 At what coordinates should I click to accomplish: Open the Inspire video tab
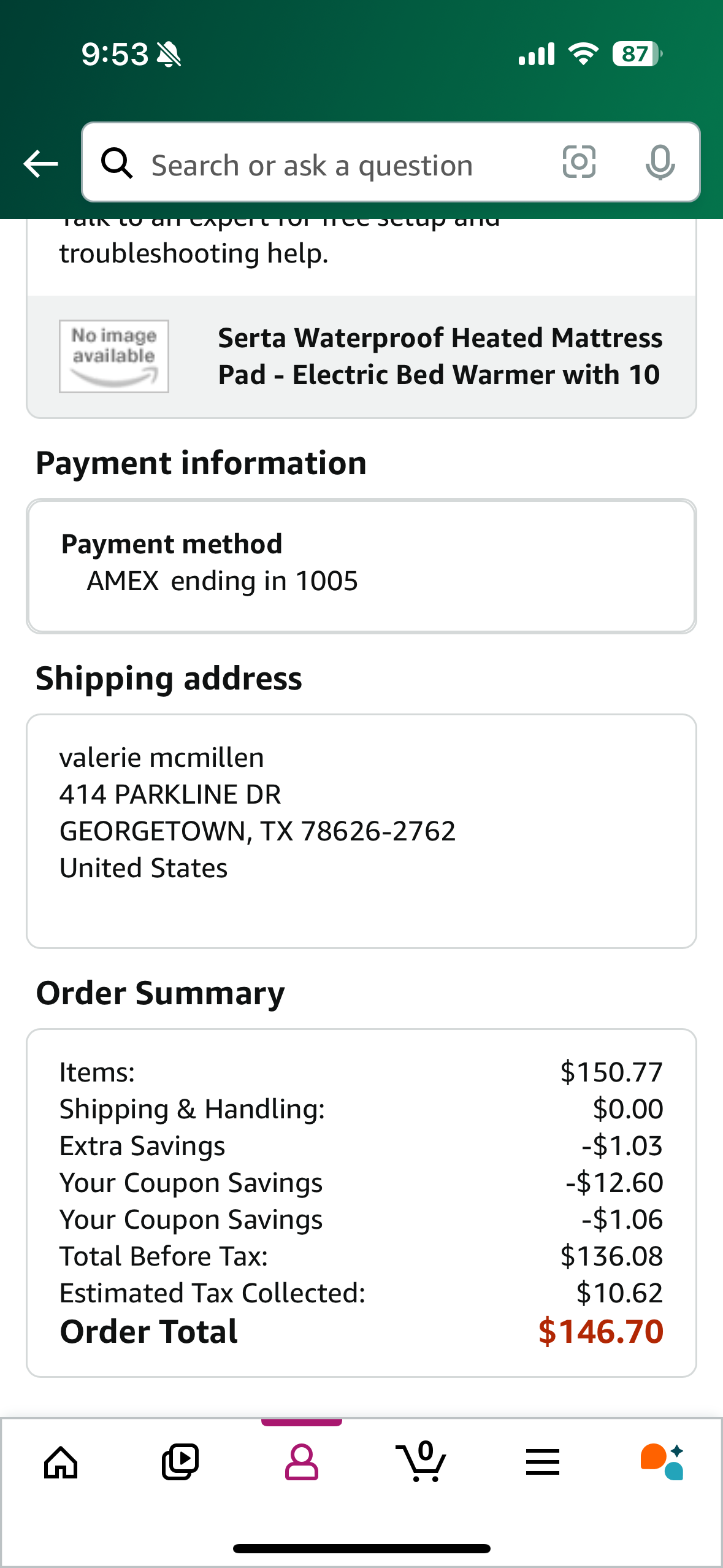(x=180, y=1462)
